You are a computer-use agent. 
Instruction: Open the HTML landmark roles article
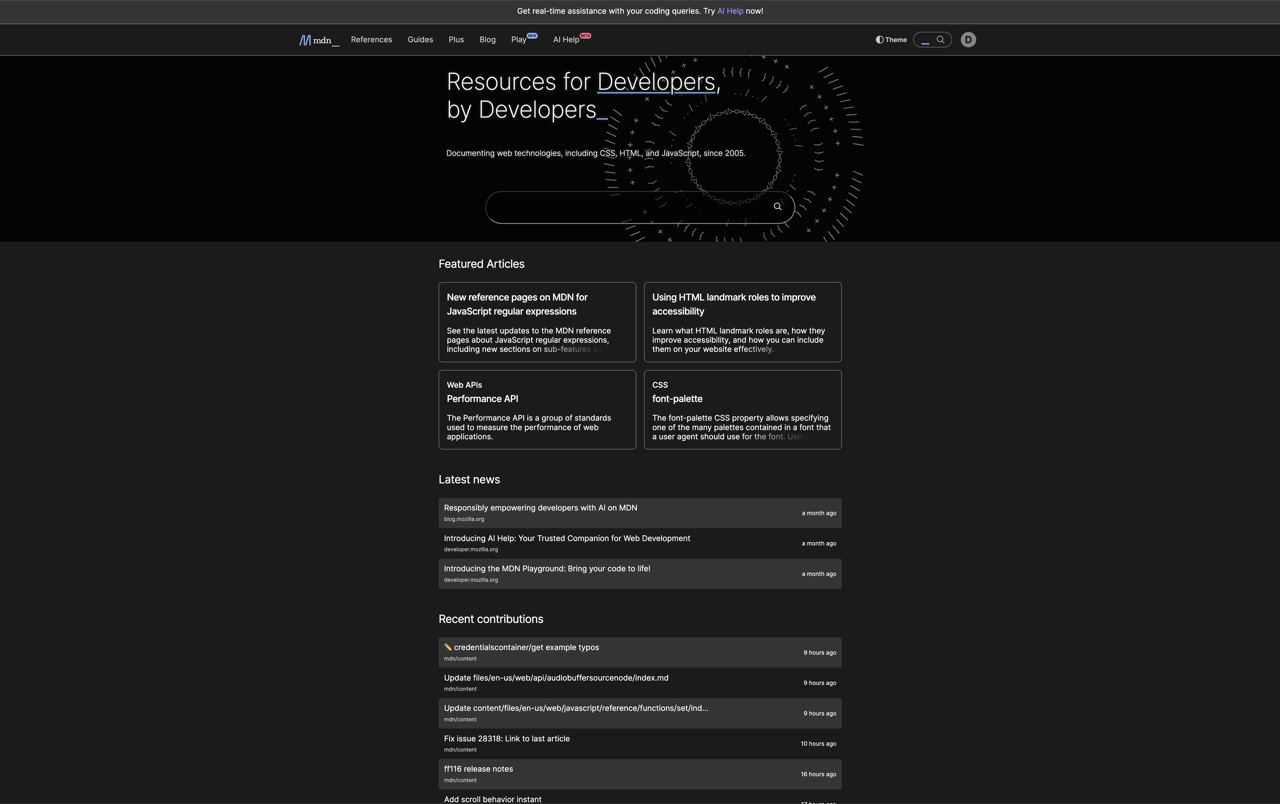(x=734, y=304)
